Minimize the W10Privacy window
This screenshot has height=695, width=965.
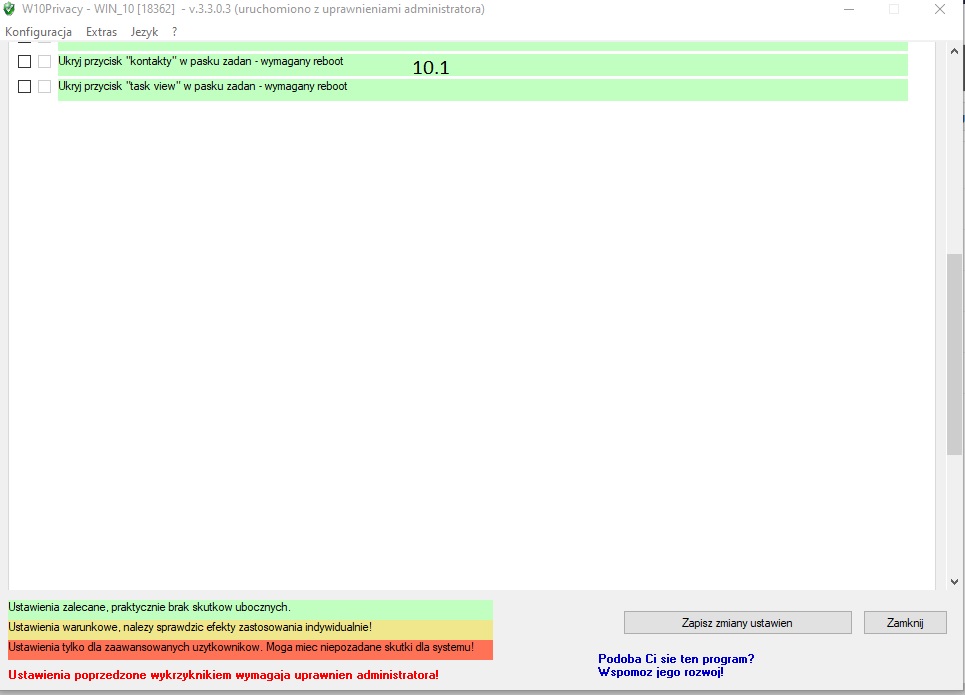849,9
